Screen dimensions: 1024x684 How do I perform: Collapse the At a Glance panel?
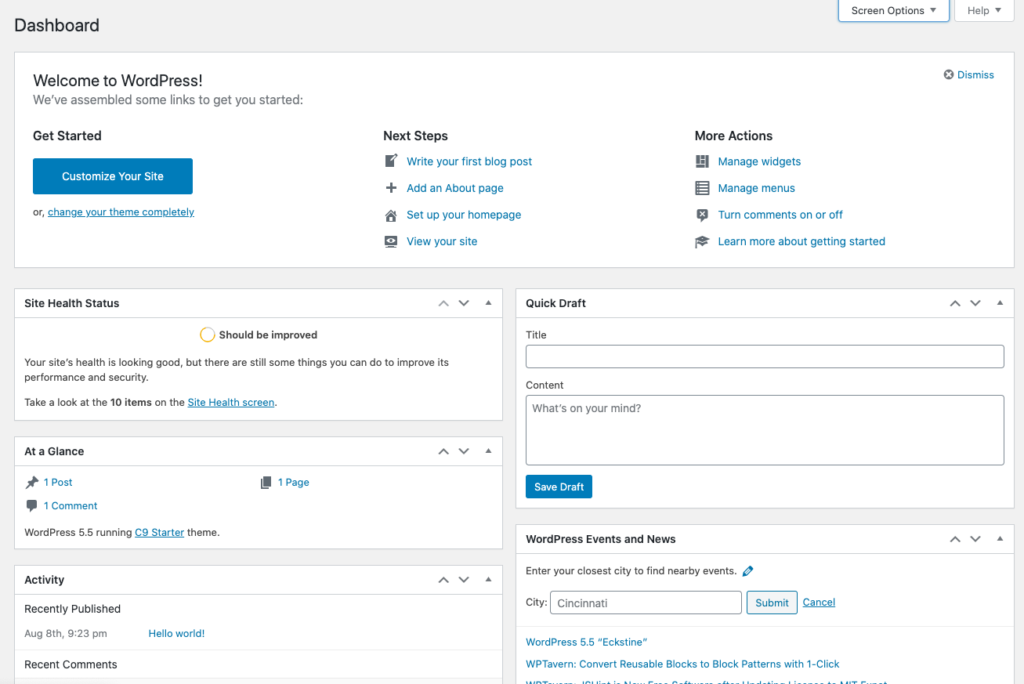click(x=488, y=451)
